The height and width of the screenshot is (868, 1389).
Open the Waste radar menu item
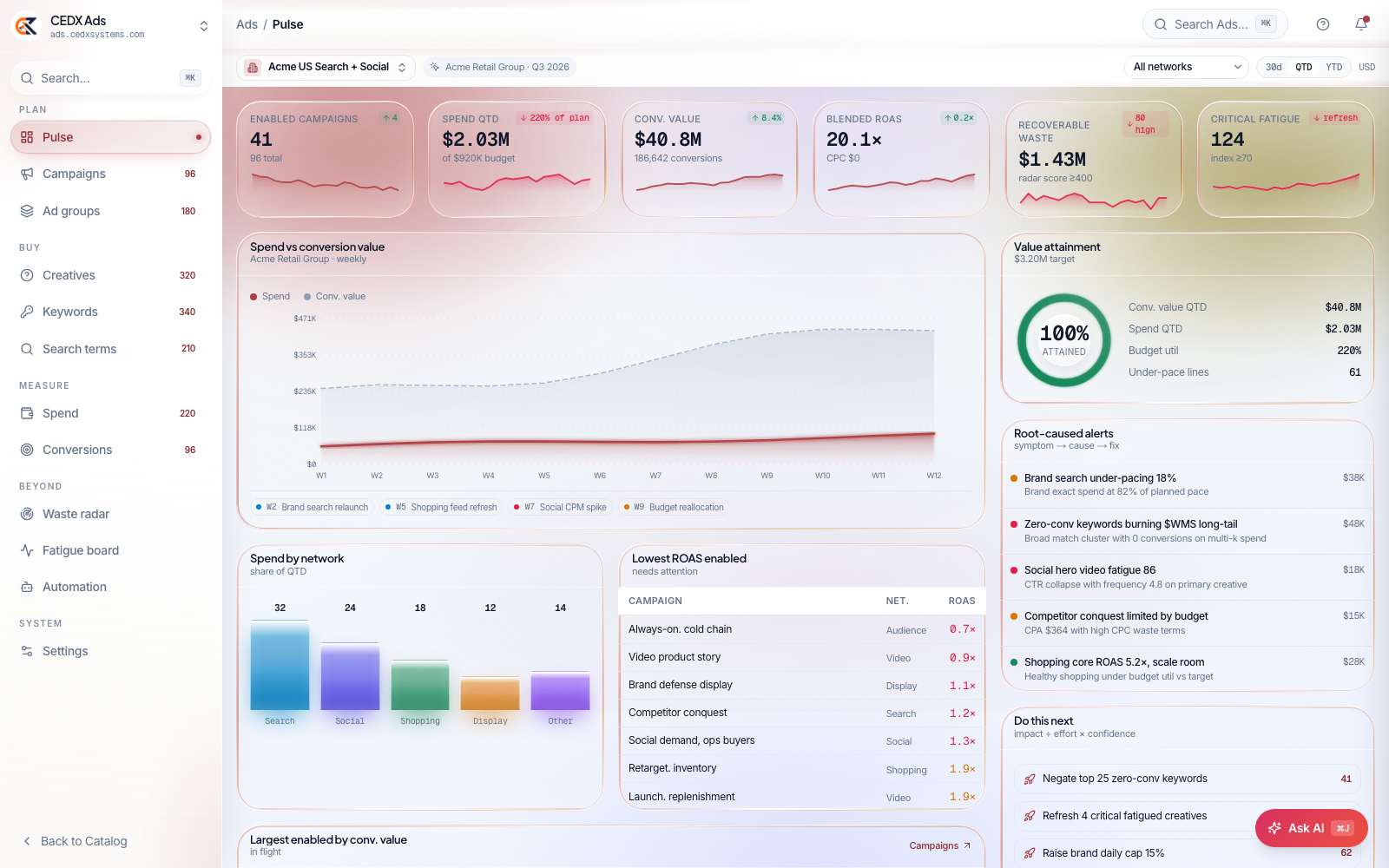pos(110,514)
